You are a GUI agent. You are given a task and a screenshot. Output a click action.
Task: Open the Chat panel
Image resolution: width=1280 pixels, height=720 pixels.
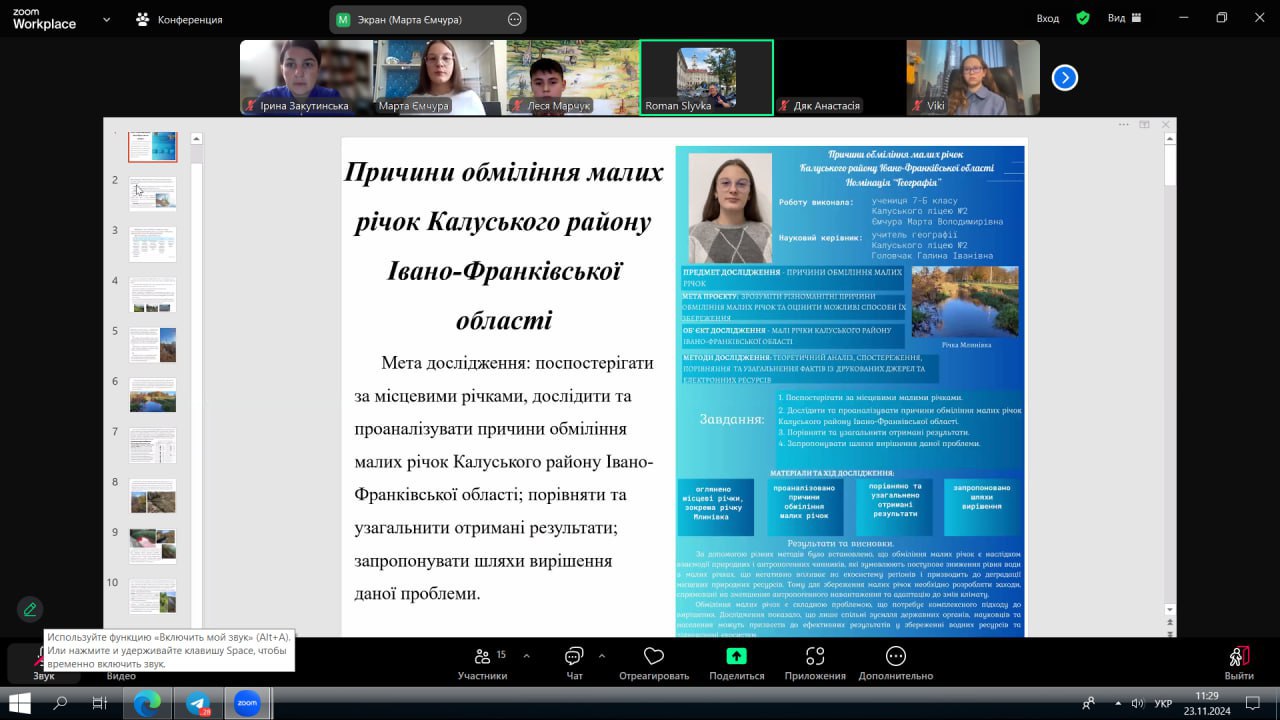(574, 661)
